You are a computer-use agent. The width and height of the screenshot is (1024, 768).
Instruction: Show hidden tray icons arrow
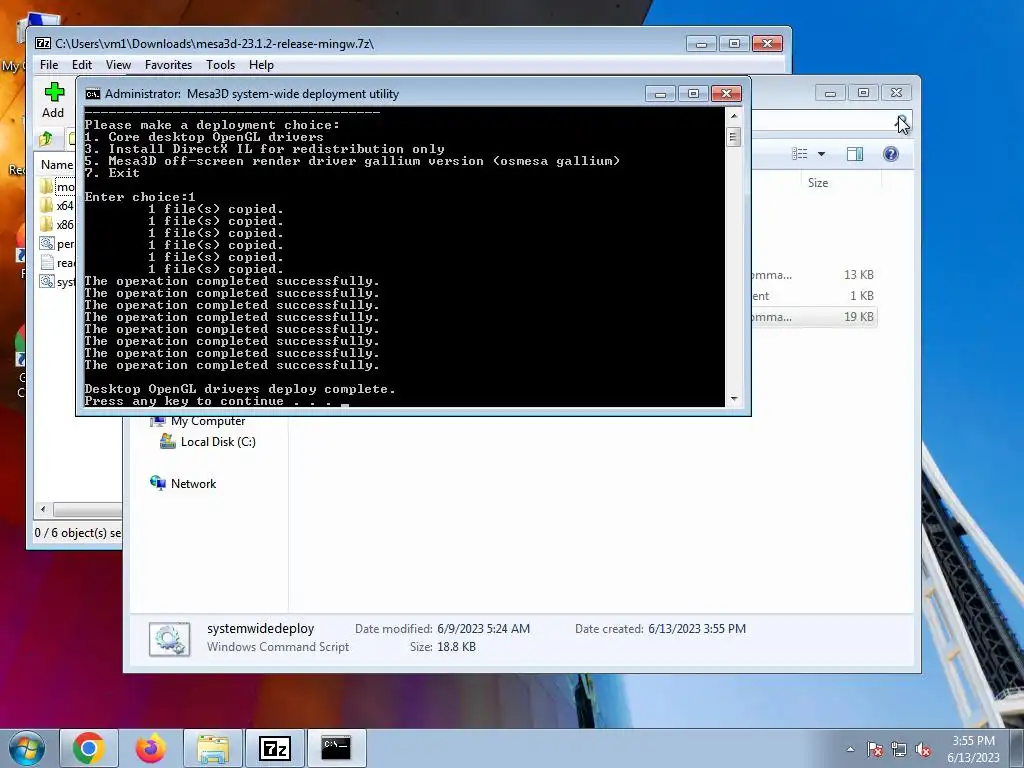pyautogui.click(x=850, y=749)
